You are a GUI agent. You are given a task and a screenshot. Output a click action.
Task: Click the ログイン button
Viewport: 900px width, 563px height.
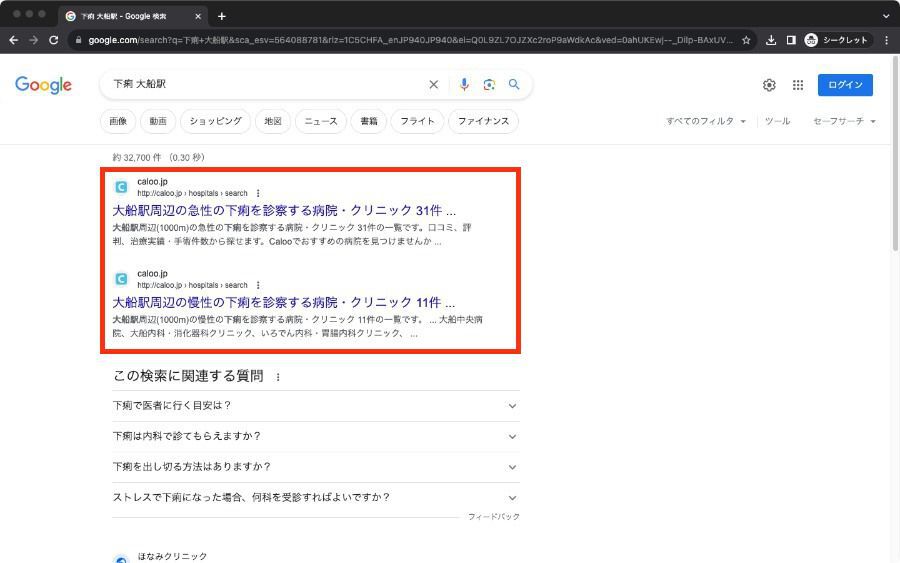[845, 85]
